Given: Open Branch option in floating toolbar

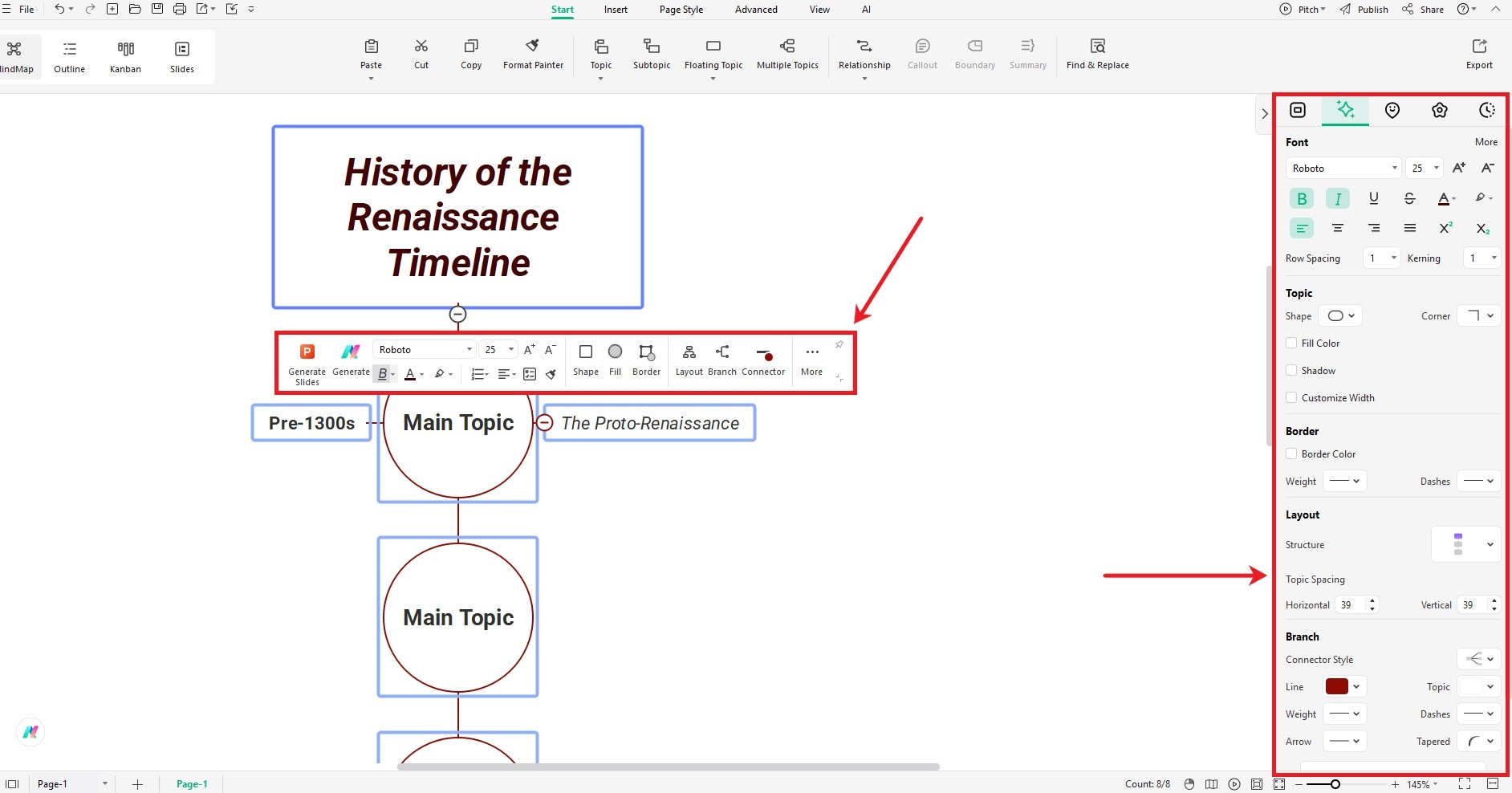Looking at the screenshot, I should tap(722, 360).
